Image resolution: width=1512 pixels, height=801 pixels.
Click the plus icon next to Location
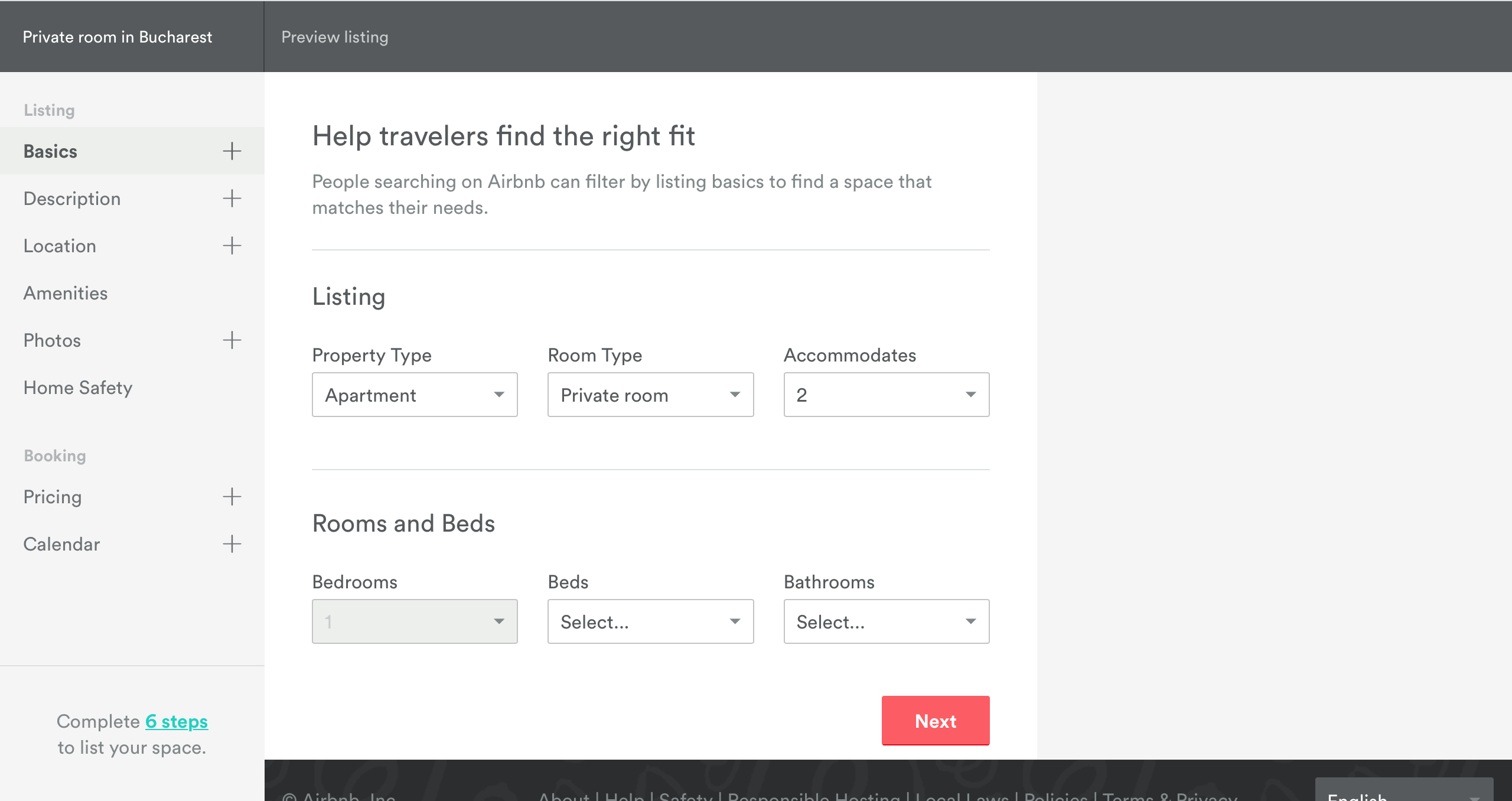pyautogui.click(x=232, y=246)
